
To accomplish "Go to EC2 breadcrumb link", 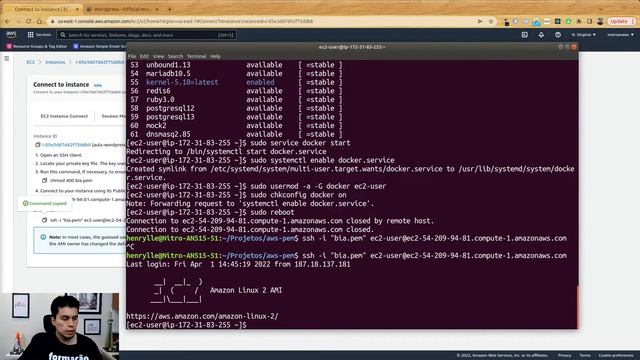I will [x=31, y=62].
